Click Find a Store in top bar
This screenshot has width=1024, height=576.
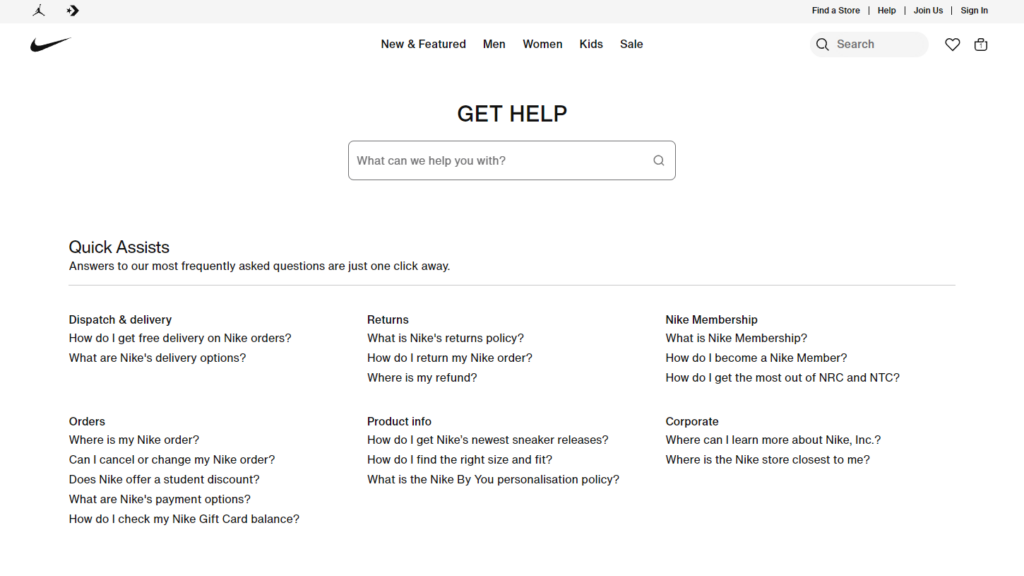(836, 10)
